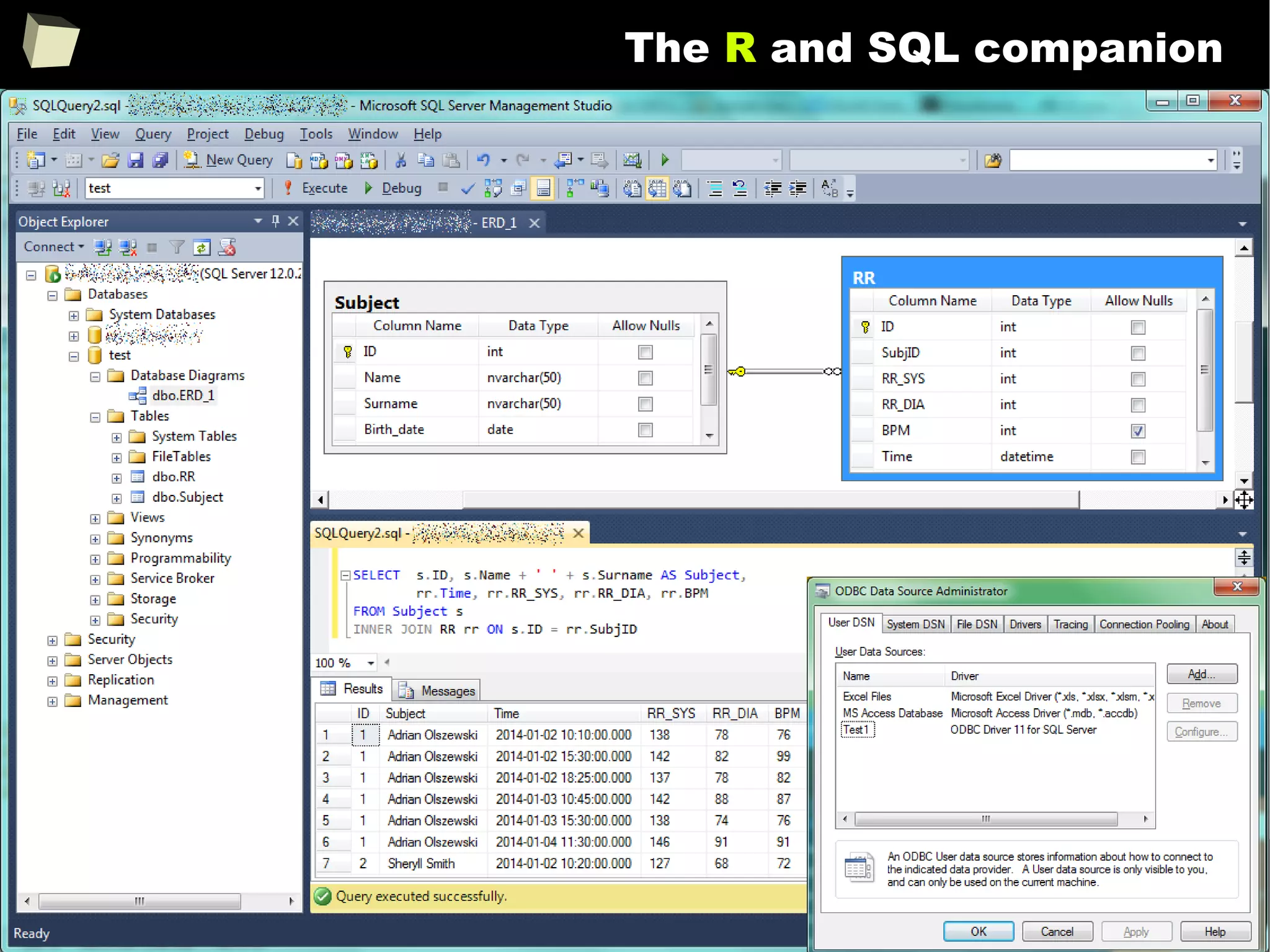Image resolution: width=1270 pixels, height=952 pixels.
Task: Click Results to Text icon
Action: point(632,189)
